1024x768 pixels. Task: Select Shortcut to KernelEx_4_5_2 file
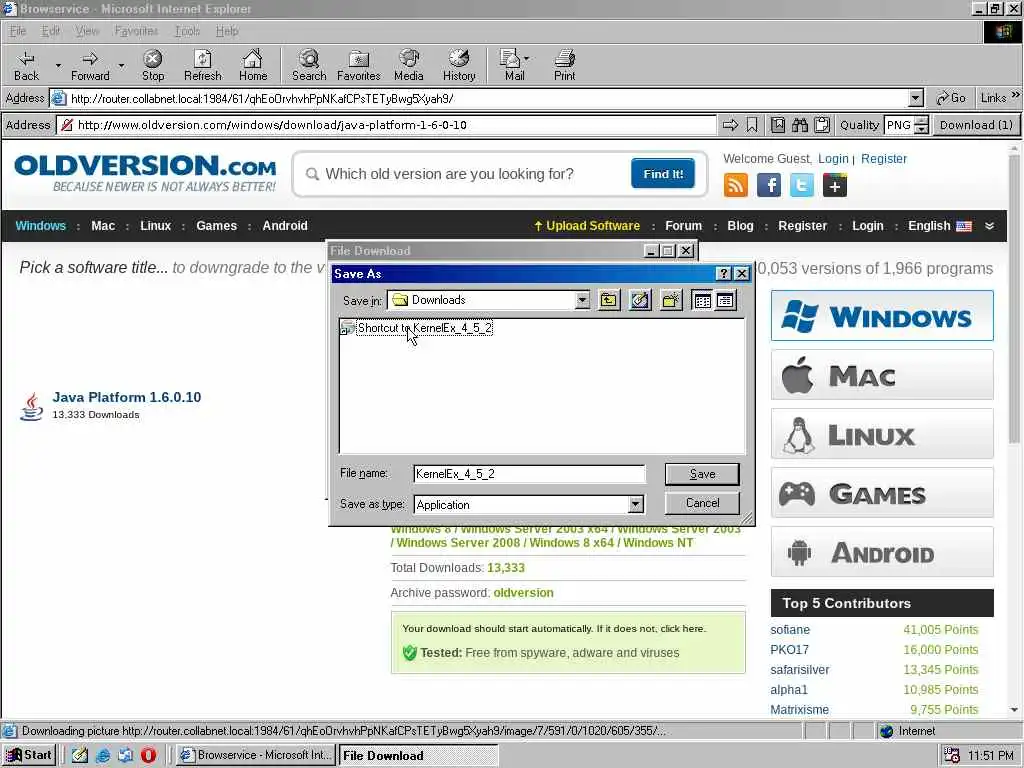point(417,328)
